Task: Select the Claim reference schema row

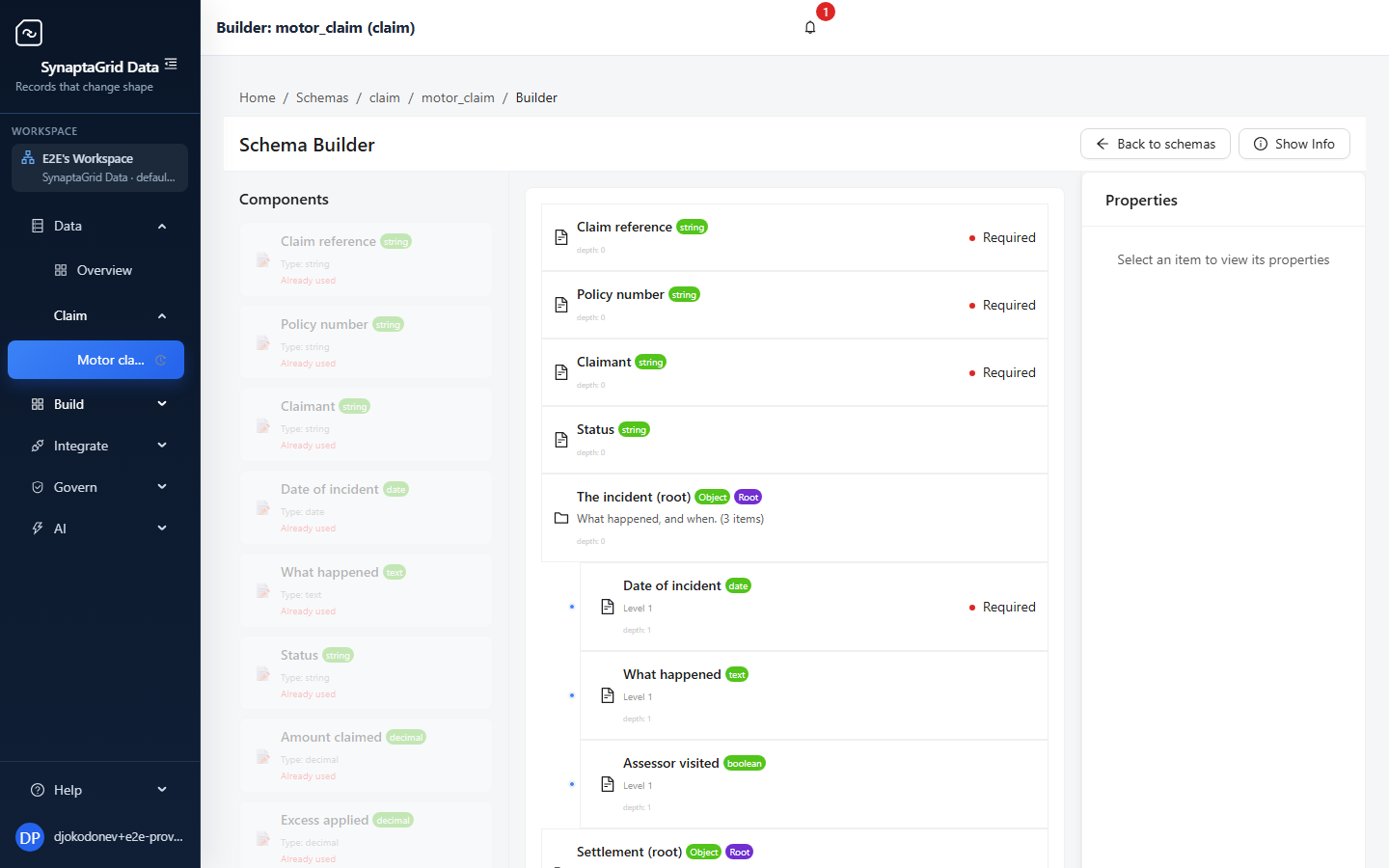Action: click(x=795, y=237)
